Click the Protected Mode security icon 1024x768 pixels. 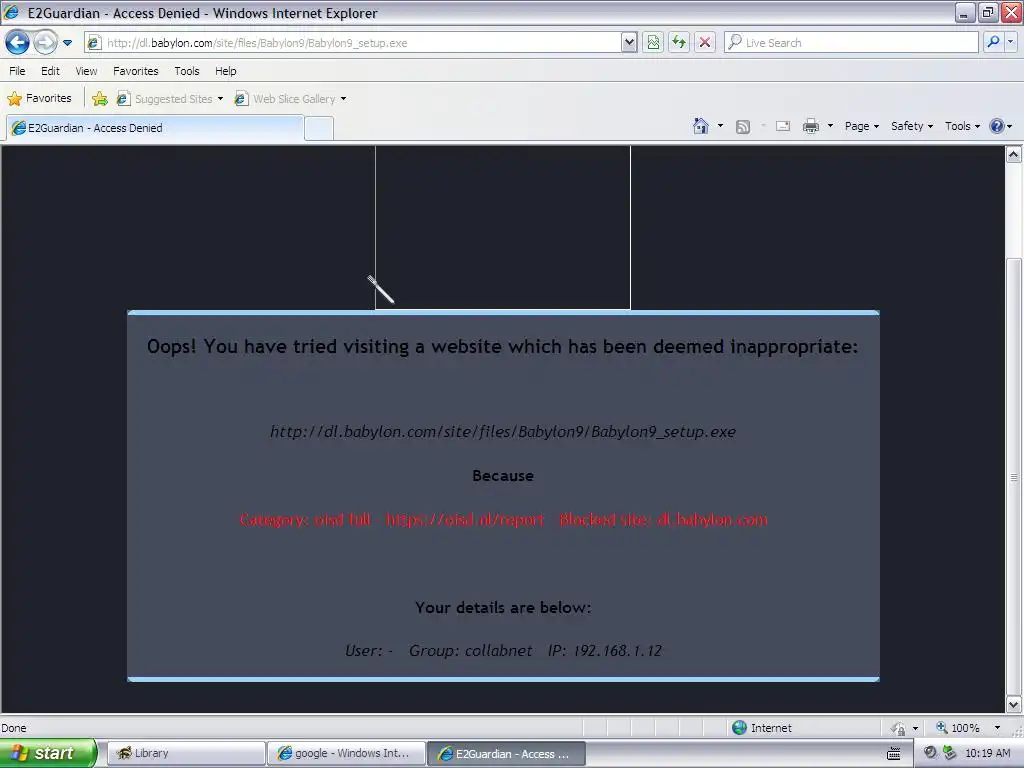[x=899, y=728]
